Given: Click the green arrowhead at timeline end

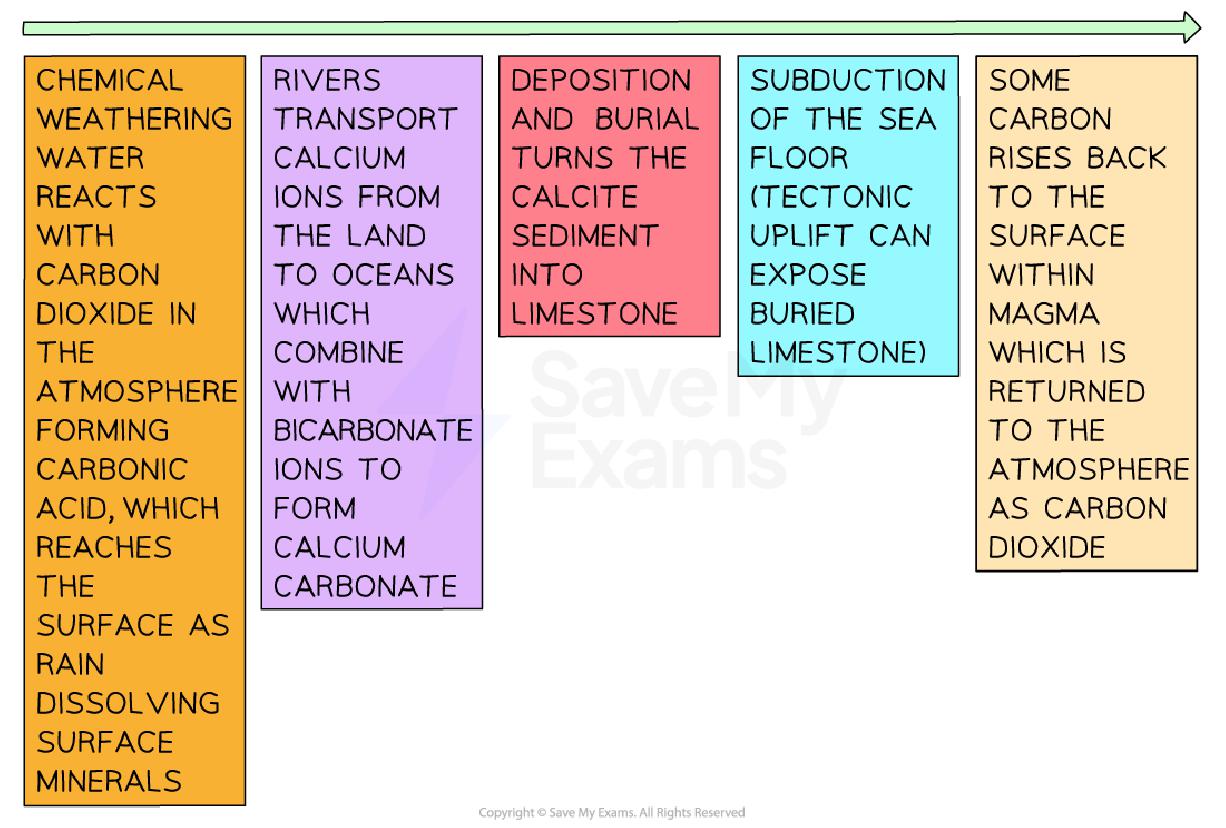Looking at the screenshot, I should 1190,27.
